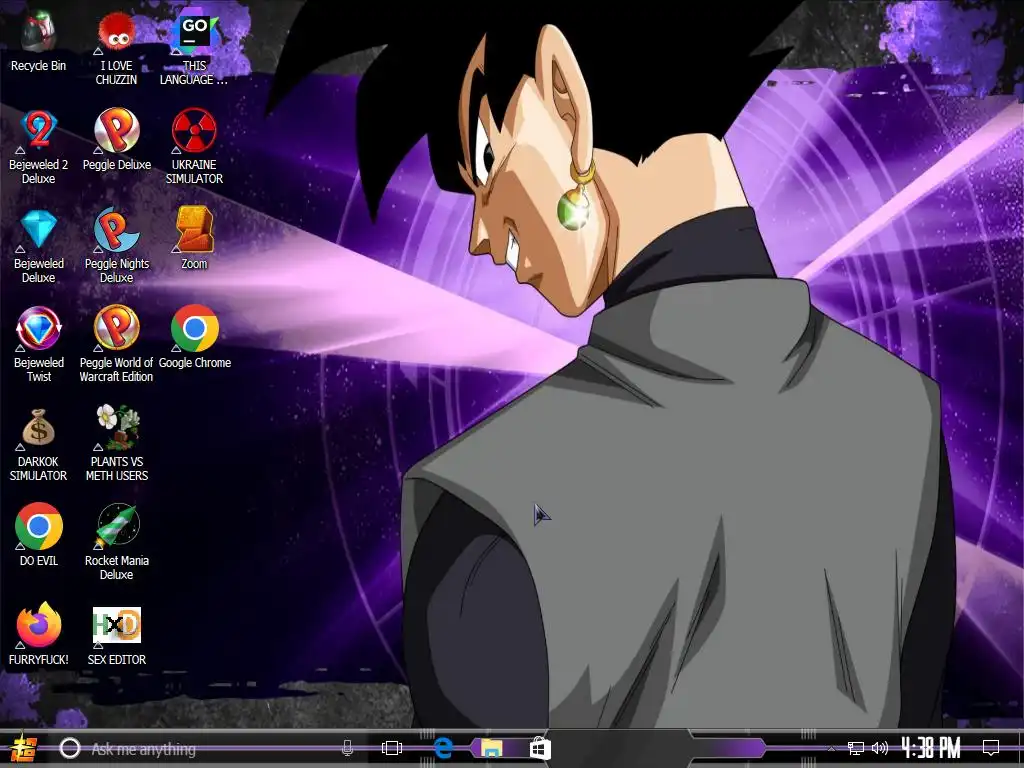The image size is (1024, 768).
Task: Click the Cortana circle icon
Action: pyautogui.click(x=70, y=748)
